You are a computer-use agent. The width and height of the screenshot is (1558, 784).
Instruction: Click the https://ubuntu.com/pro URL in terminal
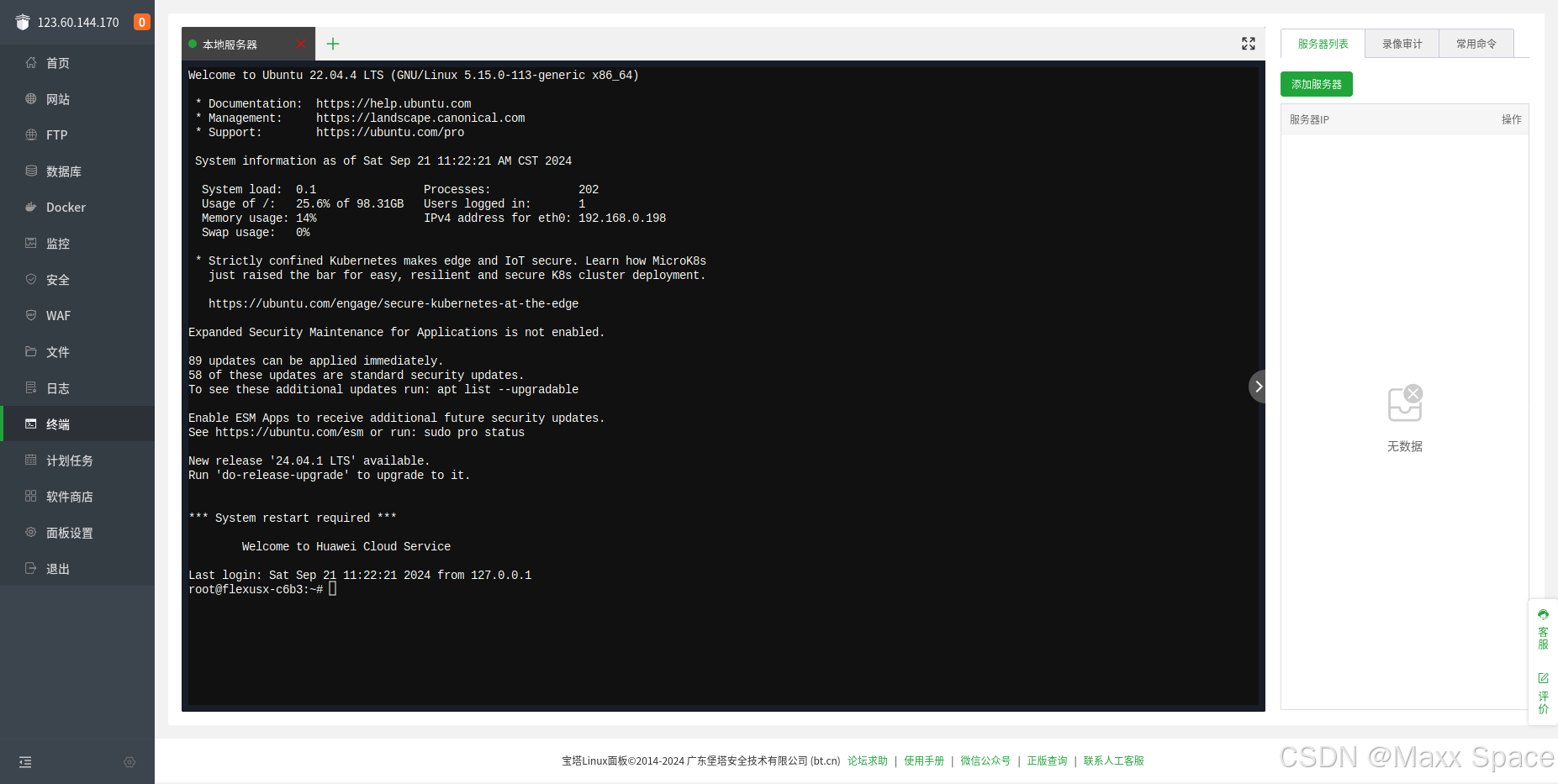point(390,133)
